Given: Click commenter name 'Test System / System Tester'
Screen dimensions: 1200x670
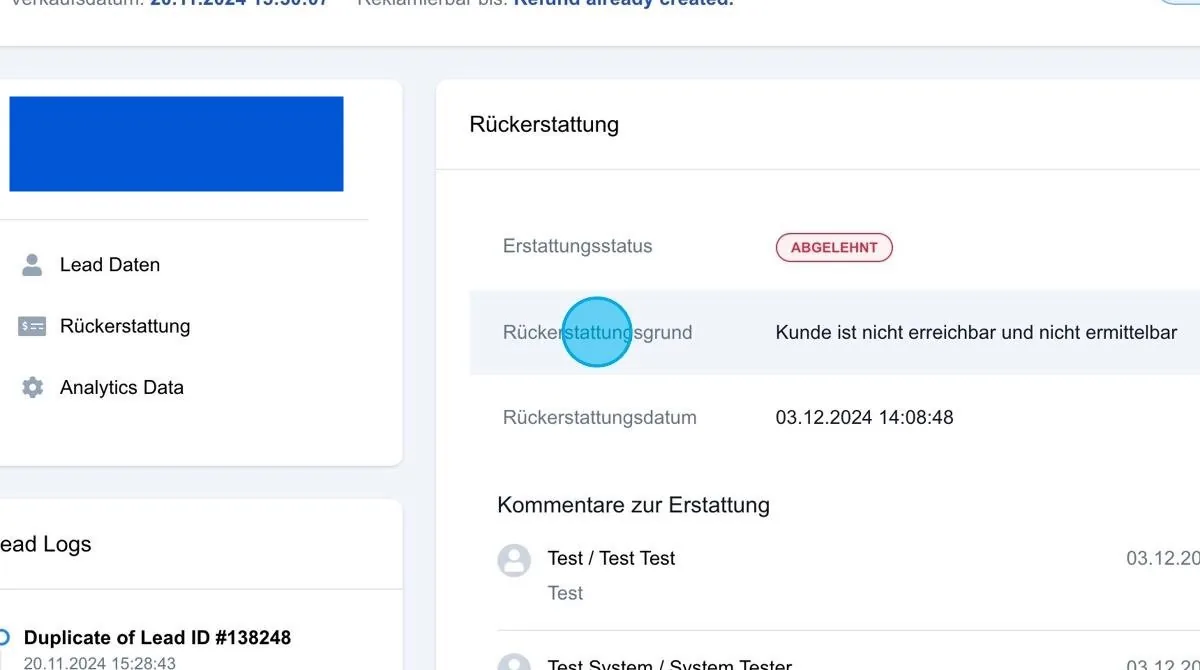Looking at the screenshot, I should (670, 664).
